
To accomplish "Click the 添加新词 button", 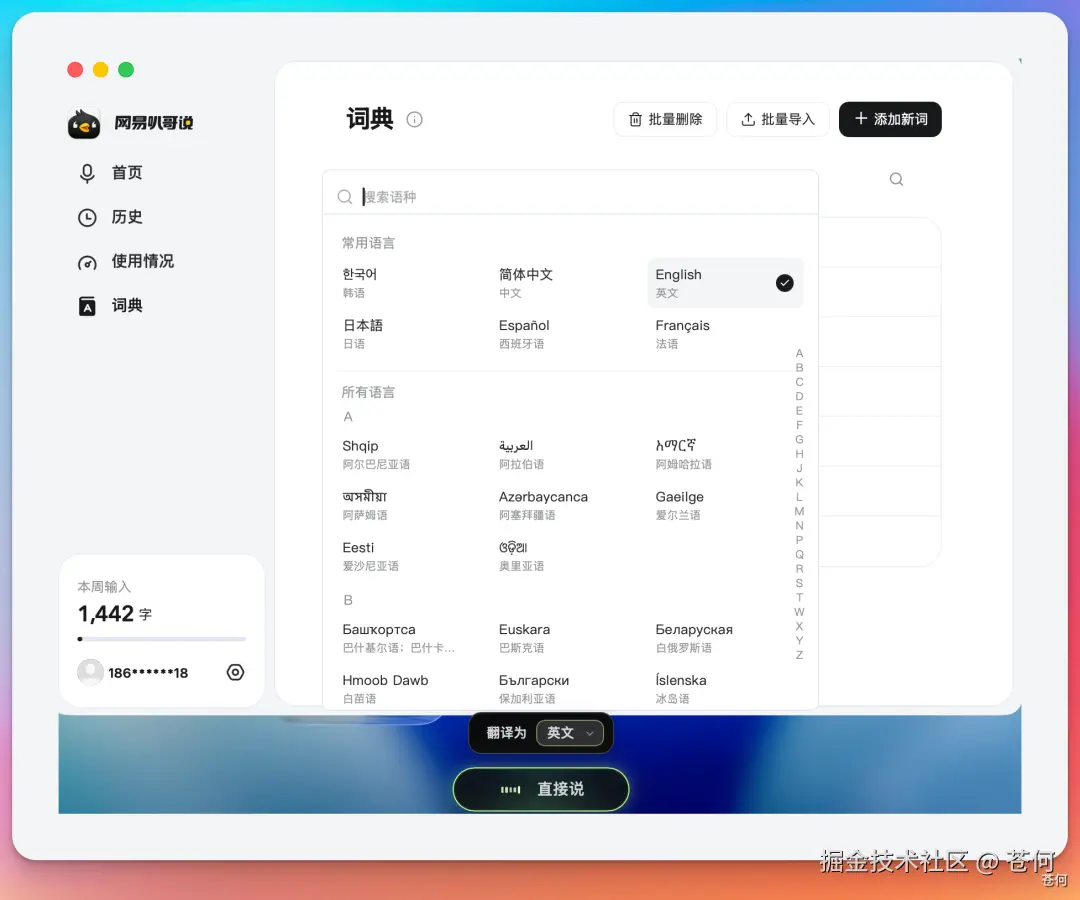I will click(890, 119).
